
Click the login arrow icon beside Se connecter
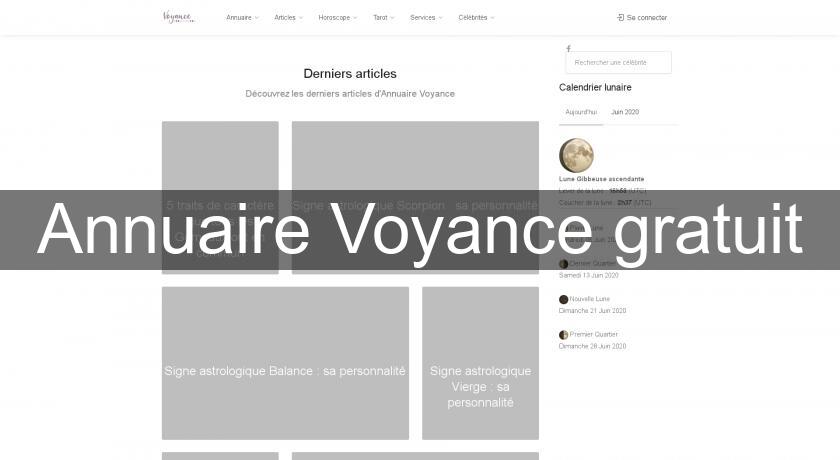620,18
